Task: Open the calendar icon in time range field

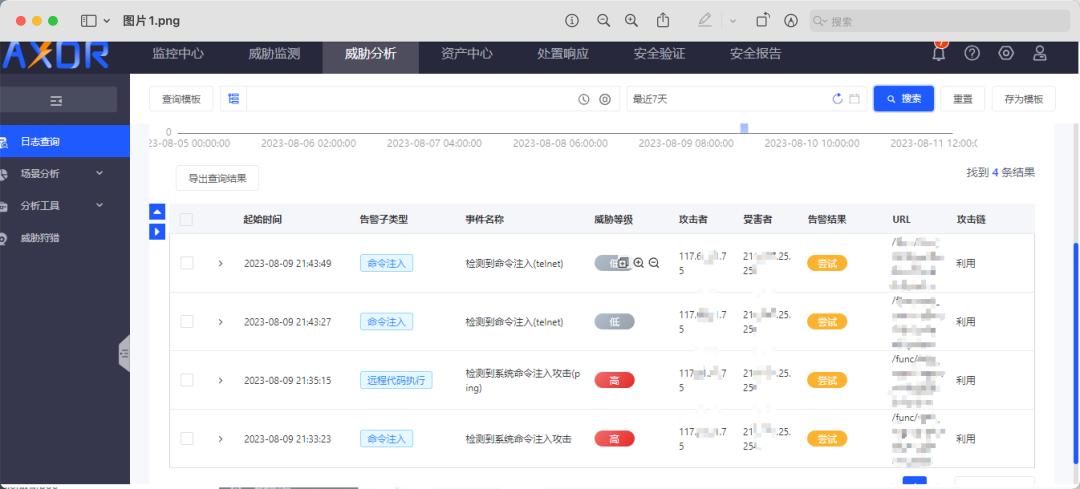Action: point(855,99)
